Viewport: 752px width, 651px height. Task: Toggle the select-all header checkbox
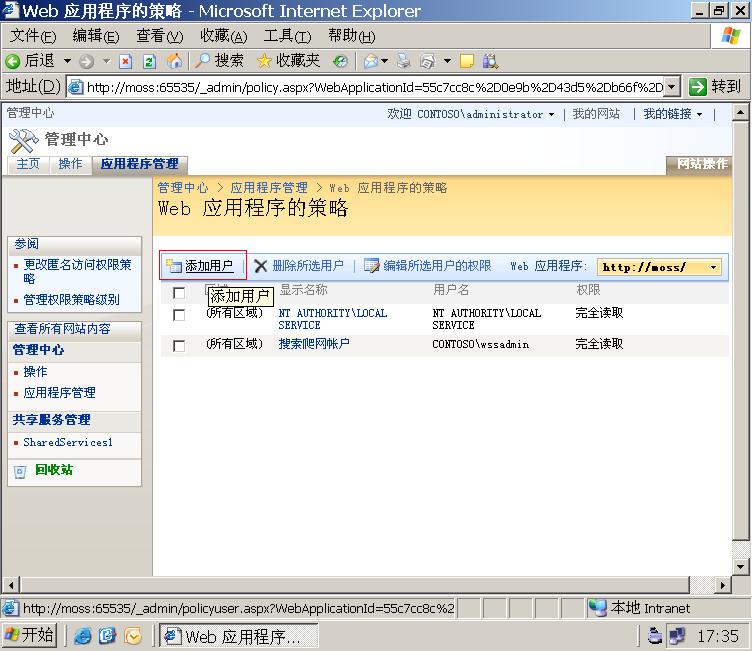coord(179,293)
